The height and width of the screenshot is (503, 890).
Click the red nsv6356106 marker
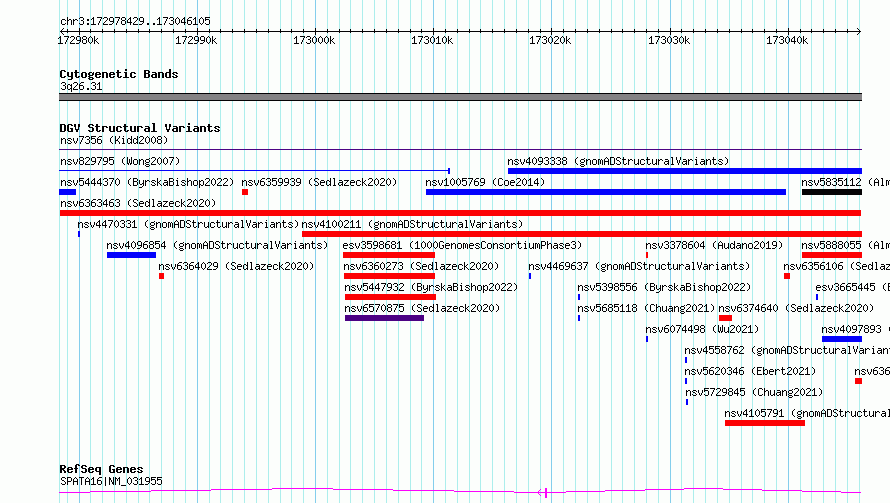[x=787, y=276]
